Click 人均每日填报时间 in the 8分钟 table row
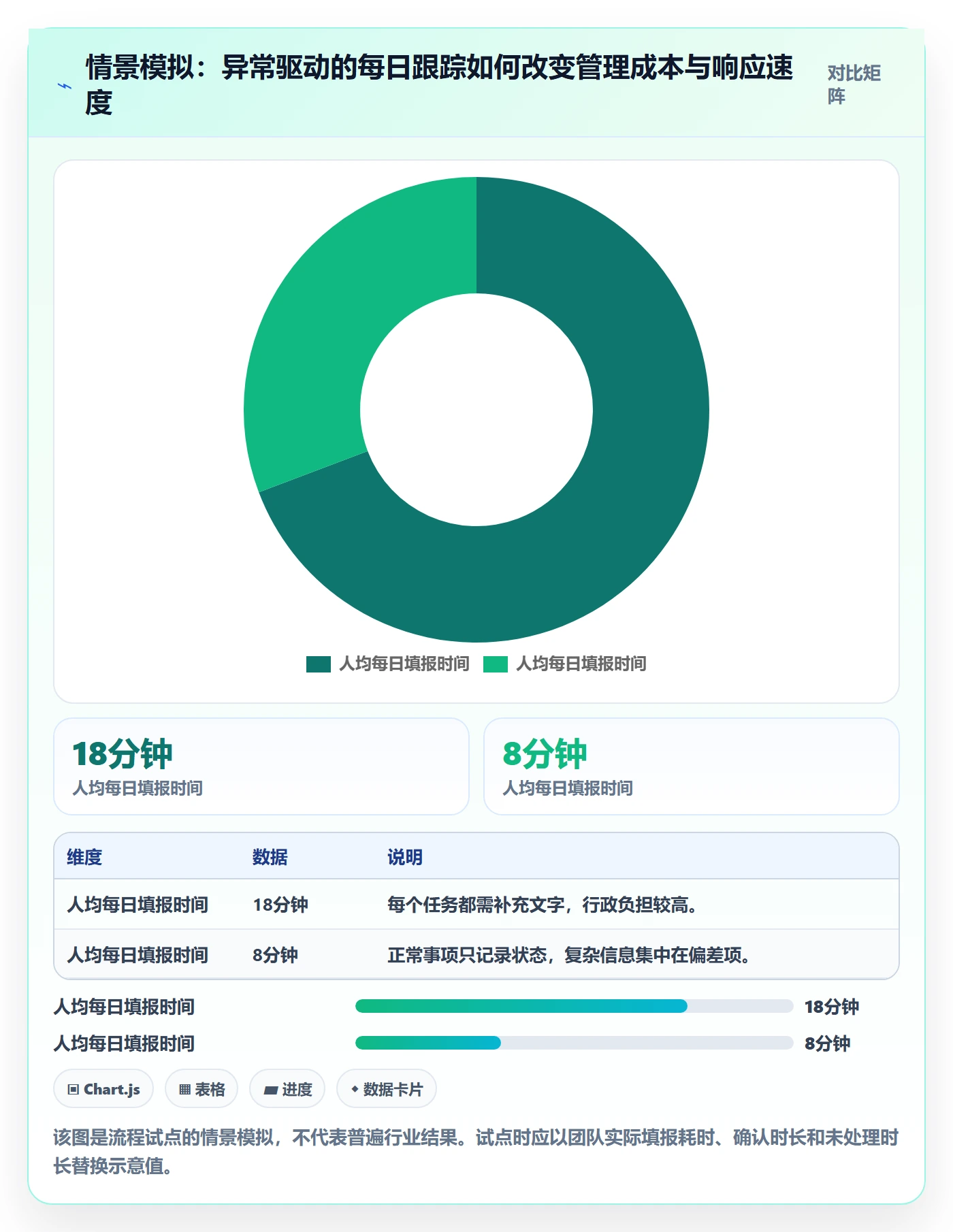 click(138, 955)
